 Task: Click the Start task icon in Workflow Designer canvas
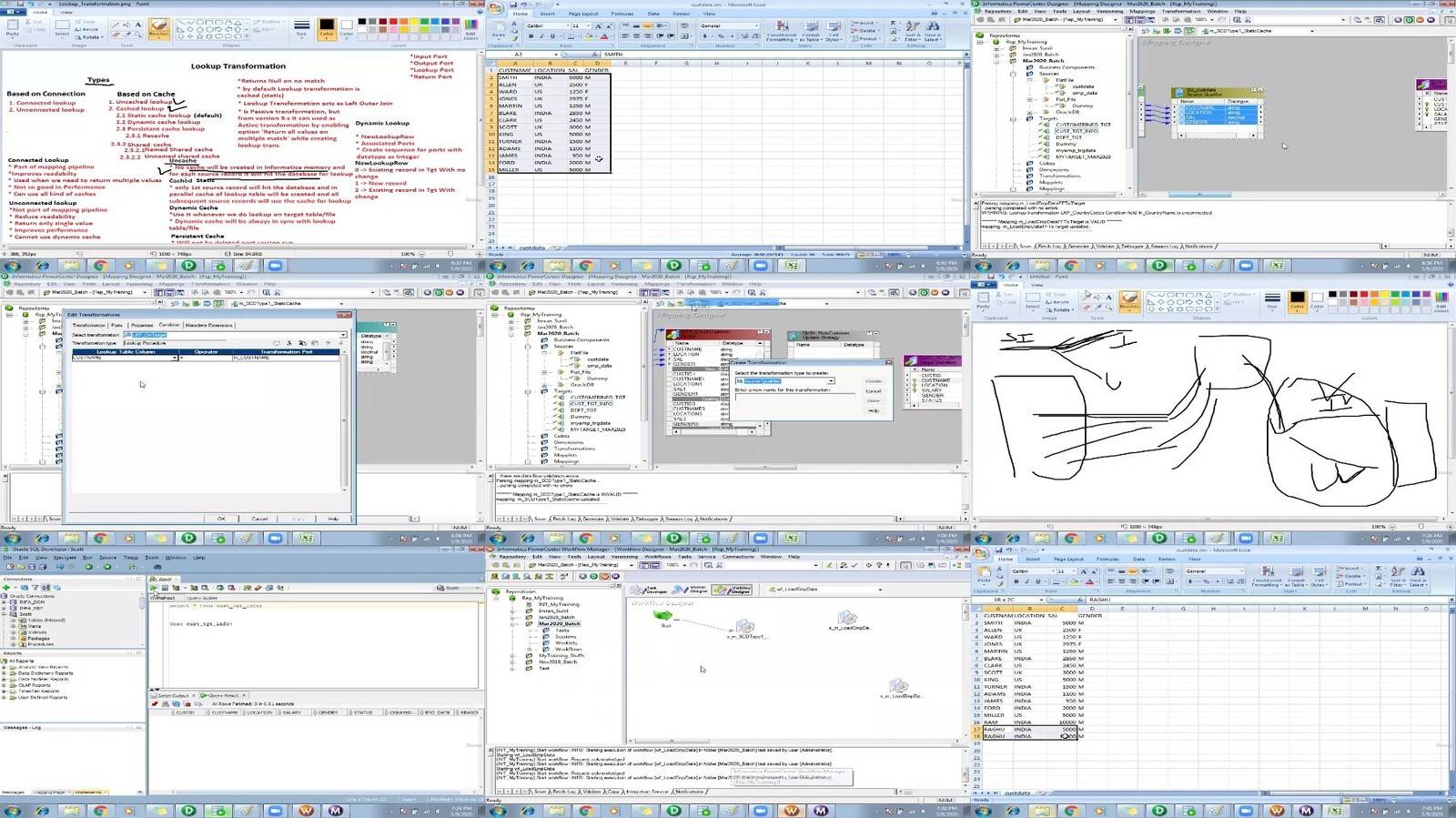[x=662, y=615]
